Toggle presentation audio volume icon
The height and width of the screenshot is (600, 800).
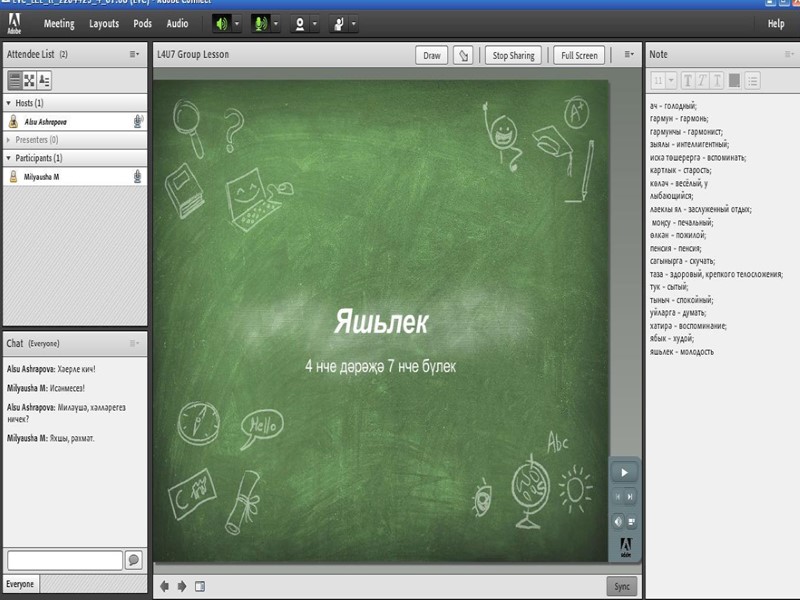(618, 521)
